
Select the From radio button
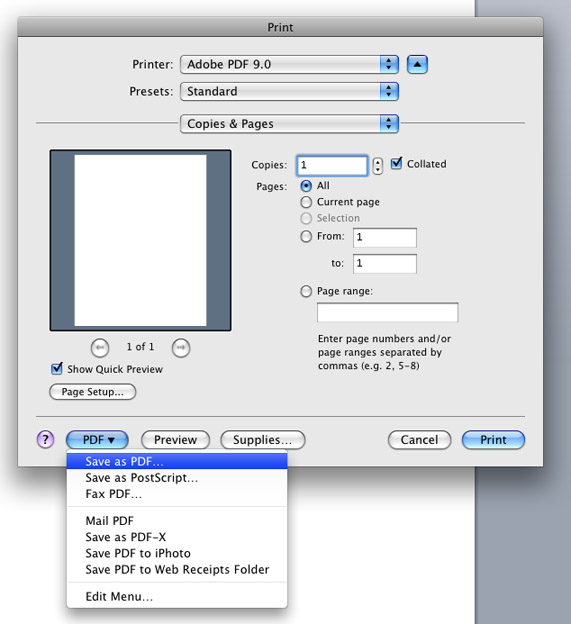click(306, 237)
